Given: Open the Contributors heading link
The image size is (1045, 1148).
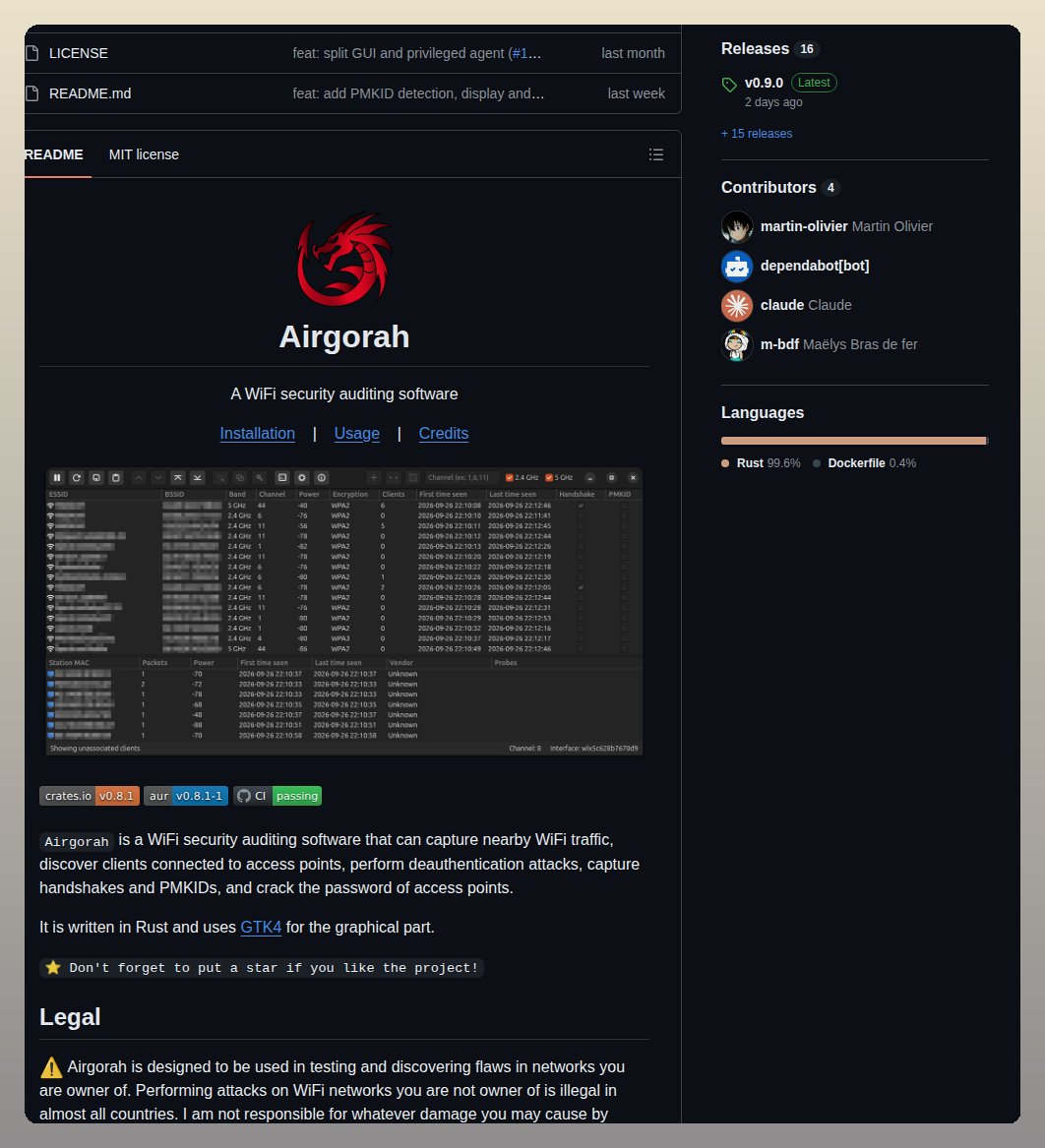Looking at the screenshot, I should click(768, 188).
